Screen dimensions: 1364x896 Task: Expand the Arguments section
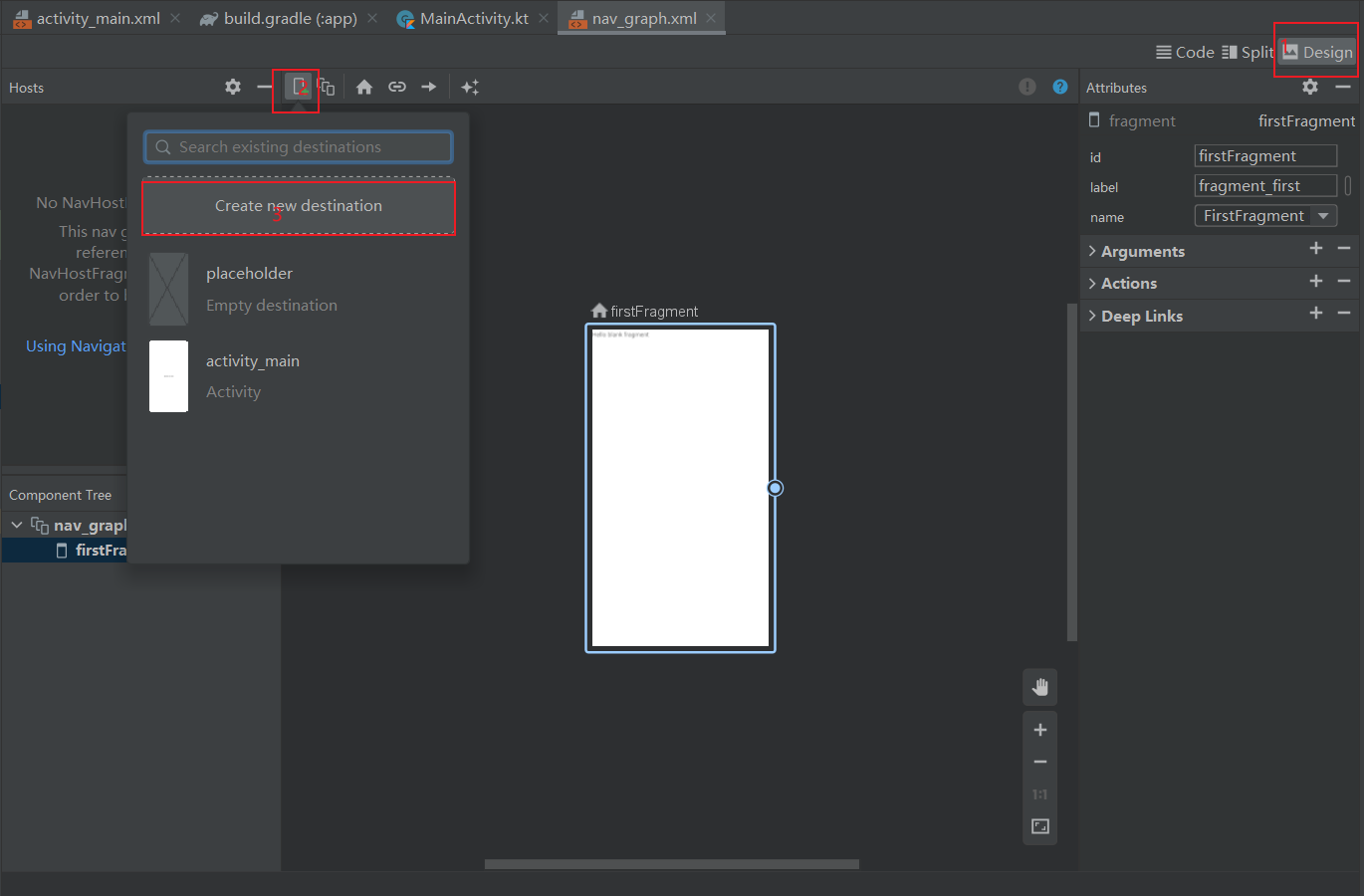[1092, 251]
